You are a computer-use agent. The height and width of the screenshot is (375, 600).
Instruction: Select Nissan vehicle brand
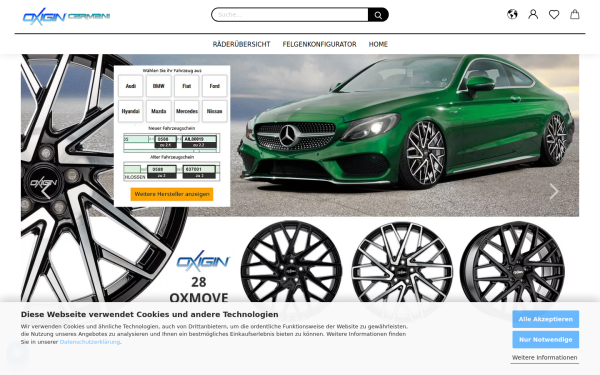click(215, 111)
